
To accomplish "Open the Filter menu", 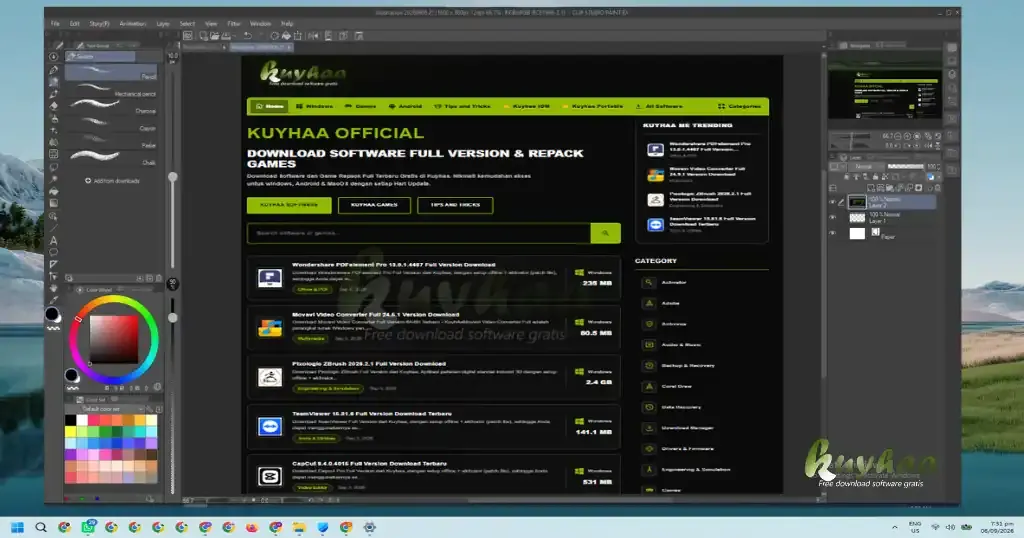I will point(234,24).
